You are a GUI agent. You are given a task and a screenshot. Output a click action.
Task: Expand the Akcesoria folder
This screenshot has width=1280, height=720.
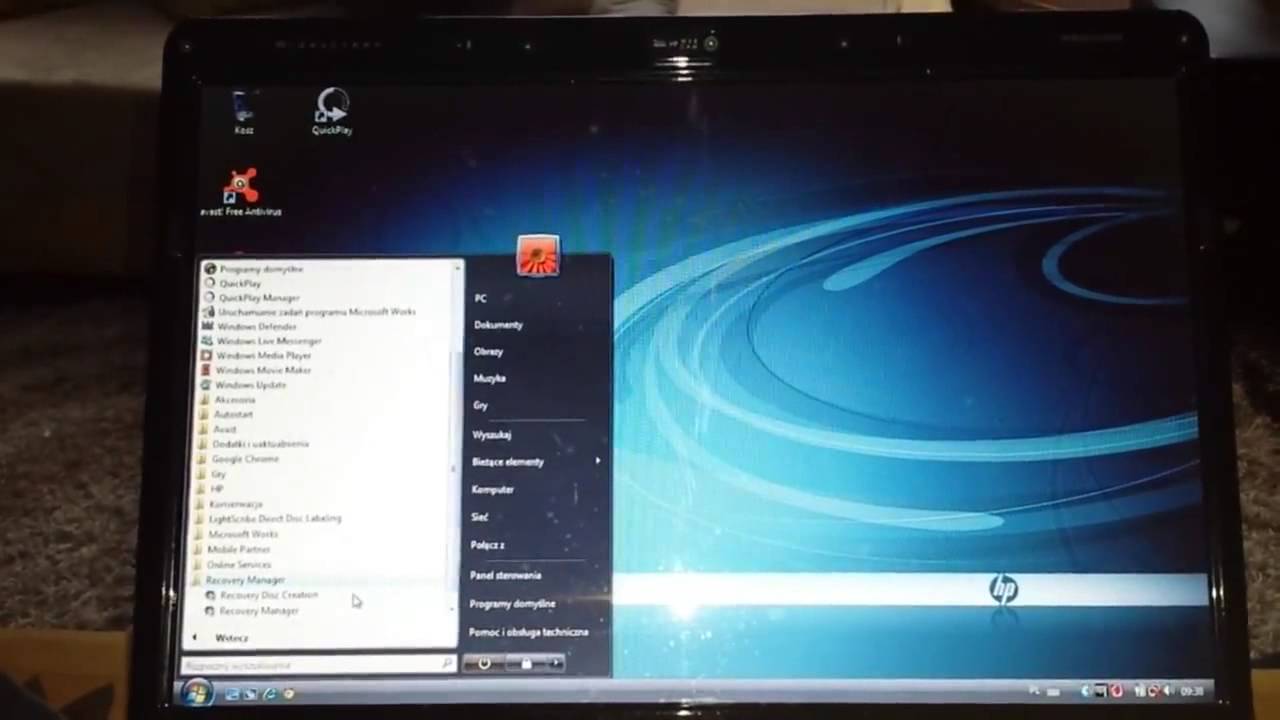click(x=228, y=400)
